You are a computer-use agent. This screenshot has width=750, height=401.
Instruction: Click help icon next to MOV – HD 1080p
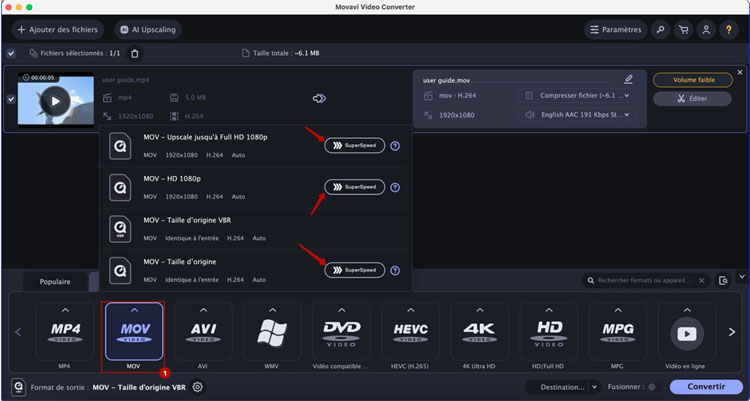[395, 188]
